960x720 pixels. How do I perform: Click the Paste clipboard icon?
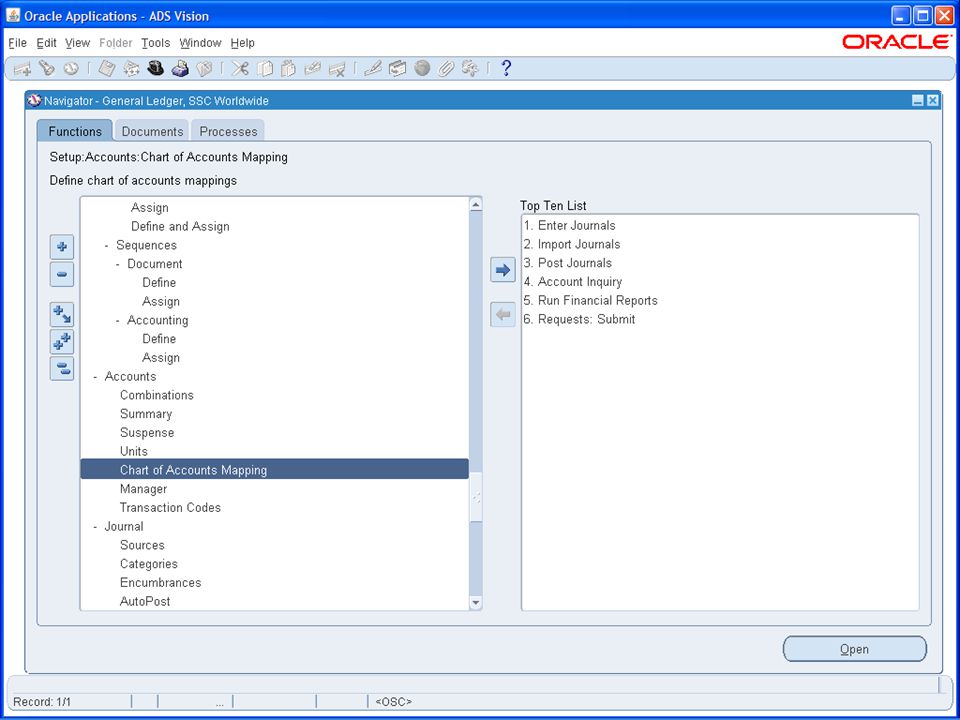(288, 69)
